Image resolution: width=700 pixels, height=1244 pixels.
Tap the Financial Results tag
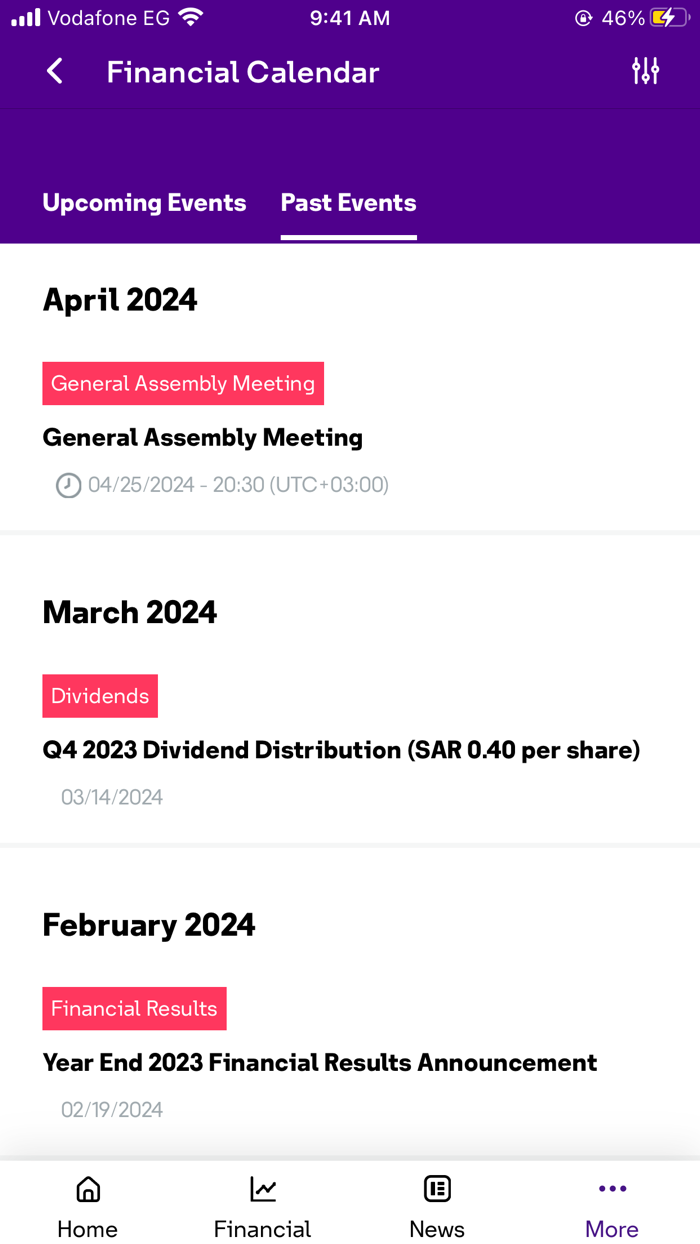tap(134, 1008)
